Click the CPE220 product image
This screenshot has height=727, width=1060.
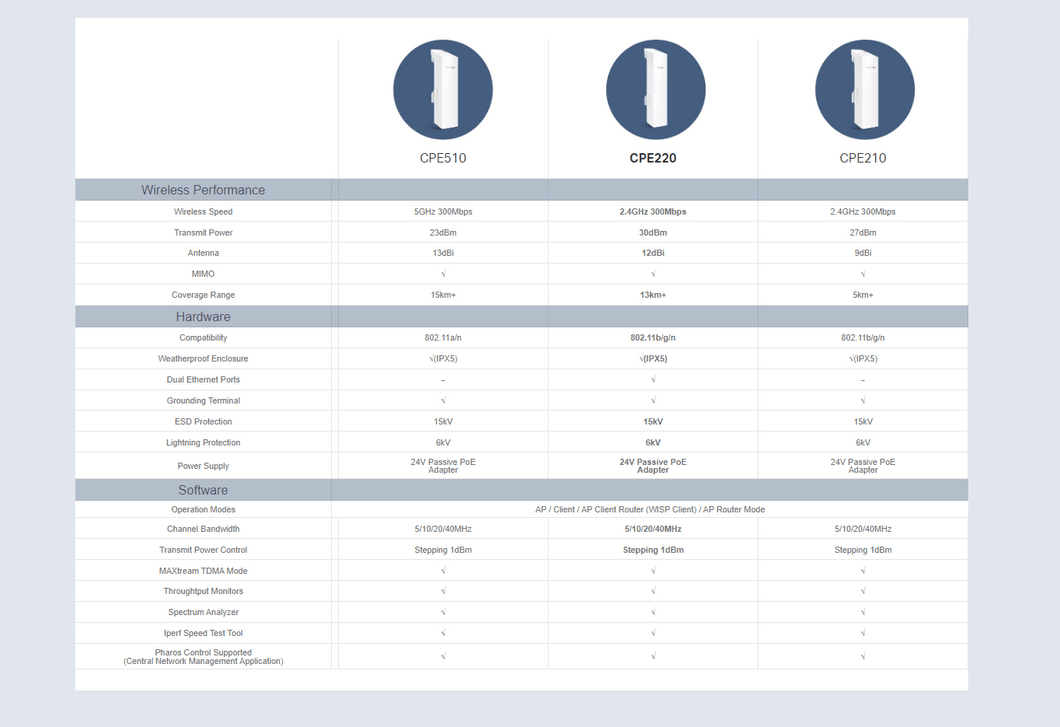point(655,90)
